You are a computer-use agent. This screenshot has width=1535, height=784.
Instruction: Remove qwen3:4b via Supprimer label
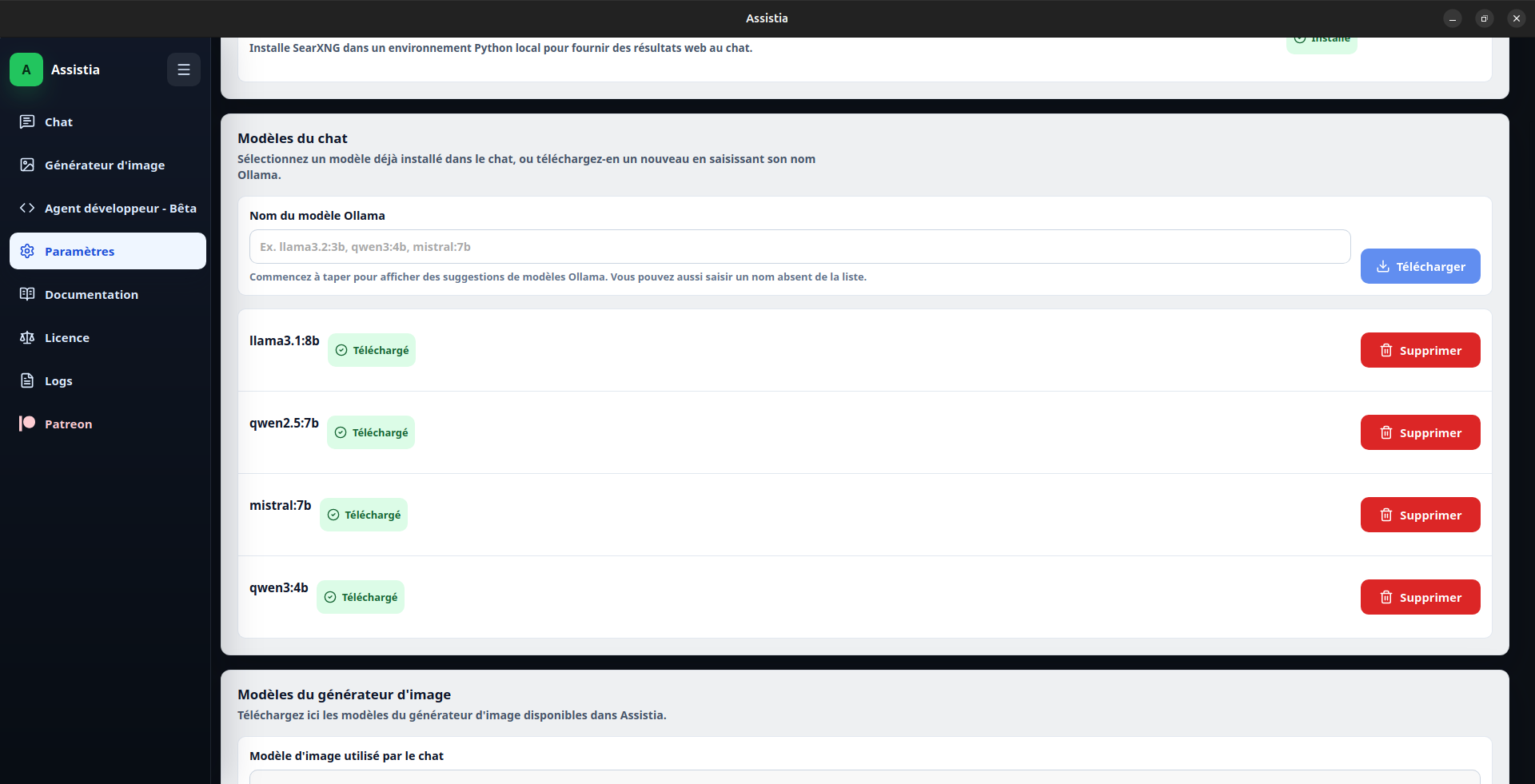(1431, 598)
